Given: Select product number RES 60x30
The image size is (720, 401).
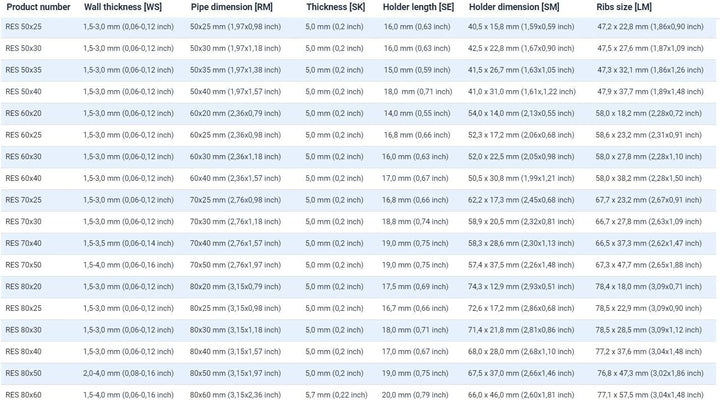Looking at the screenshot, I should pyautogui.click(x=23, y=157).
